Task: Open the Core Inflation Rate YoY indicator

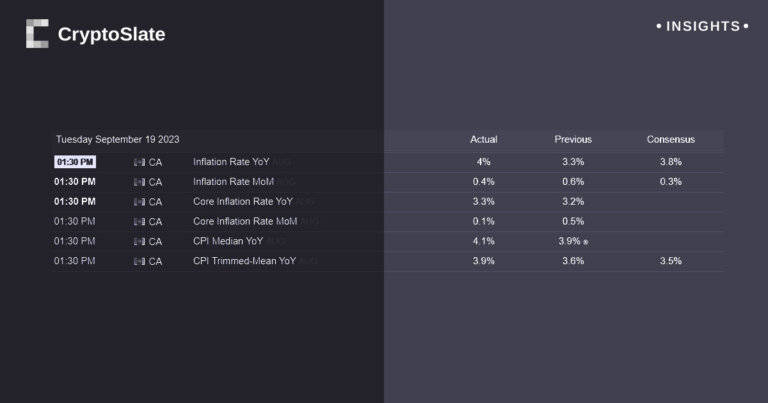Action: 244,201
